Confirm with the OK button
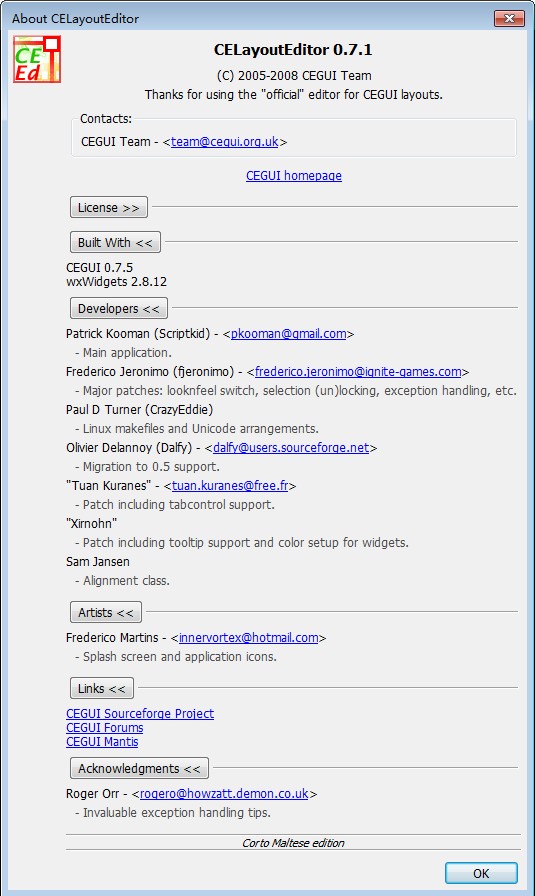Image resolution: width=535 pixels, height=896 pixels. click(x=481, y=873)
